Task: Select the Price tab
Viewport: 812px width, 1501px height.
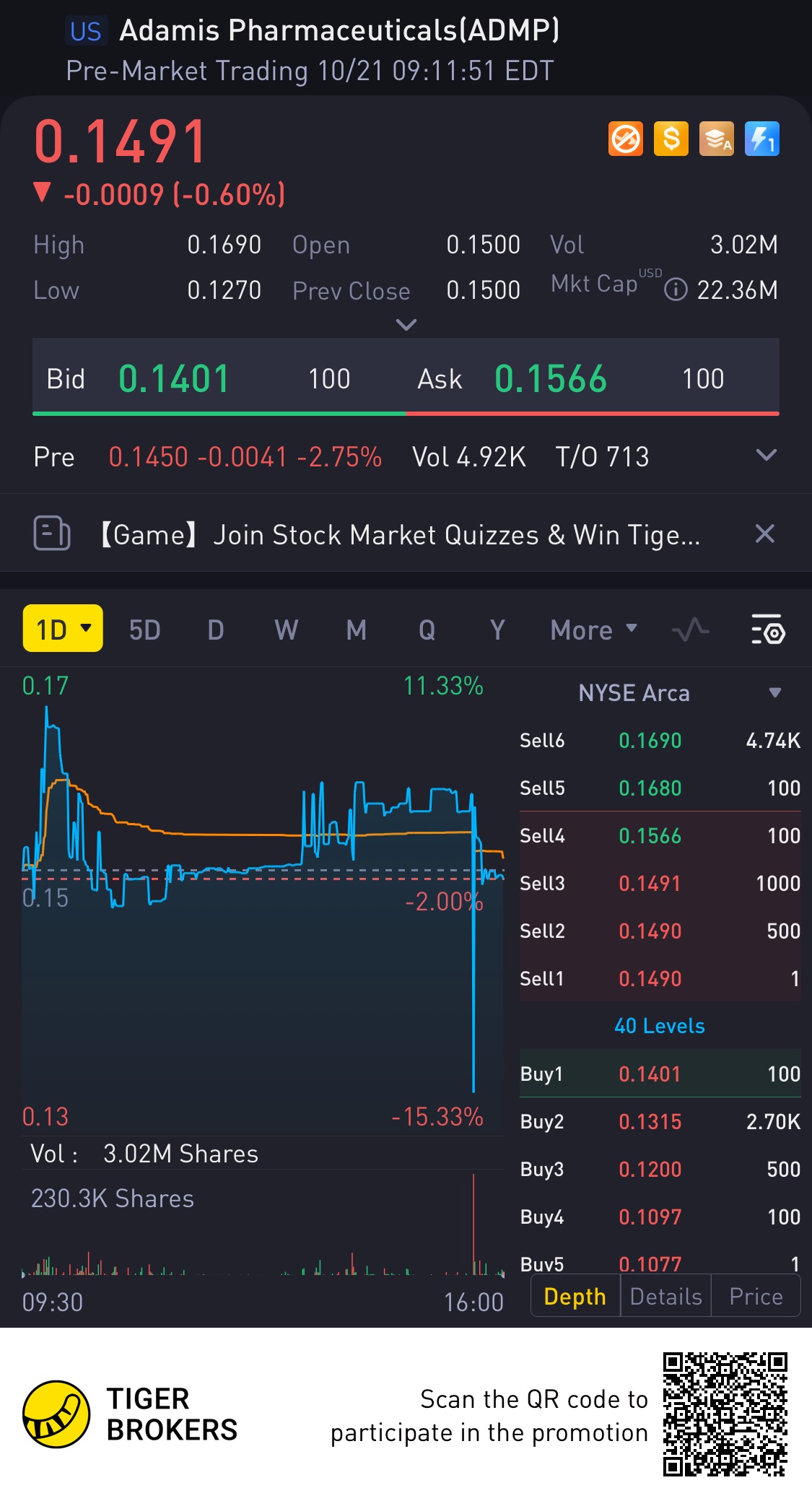Action: 756,1296
